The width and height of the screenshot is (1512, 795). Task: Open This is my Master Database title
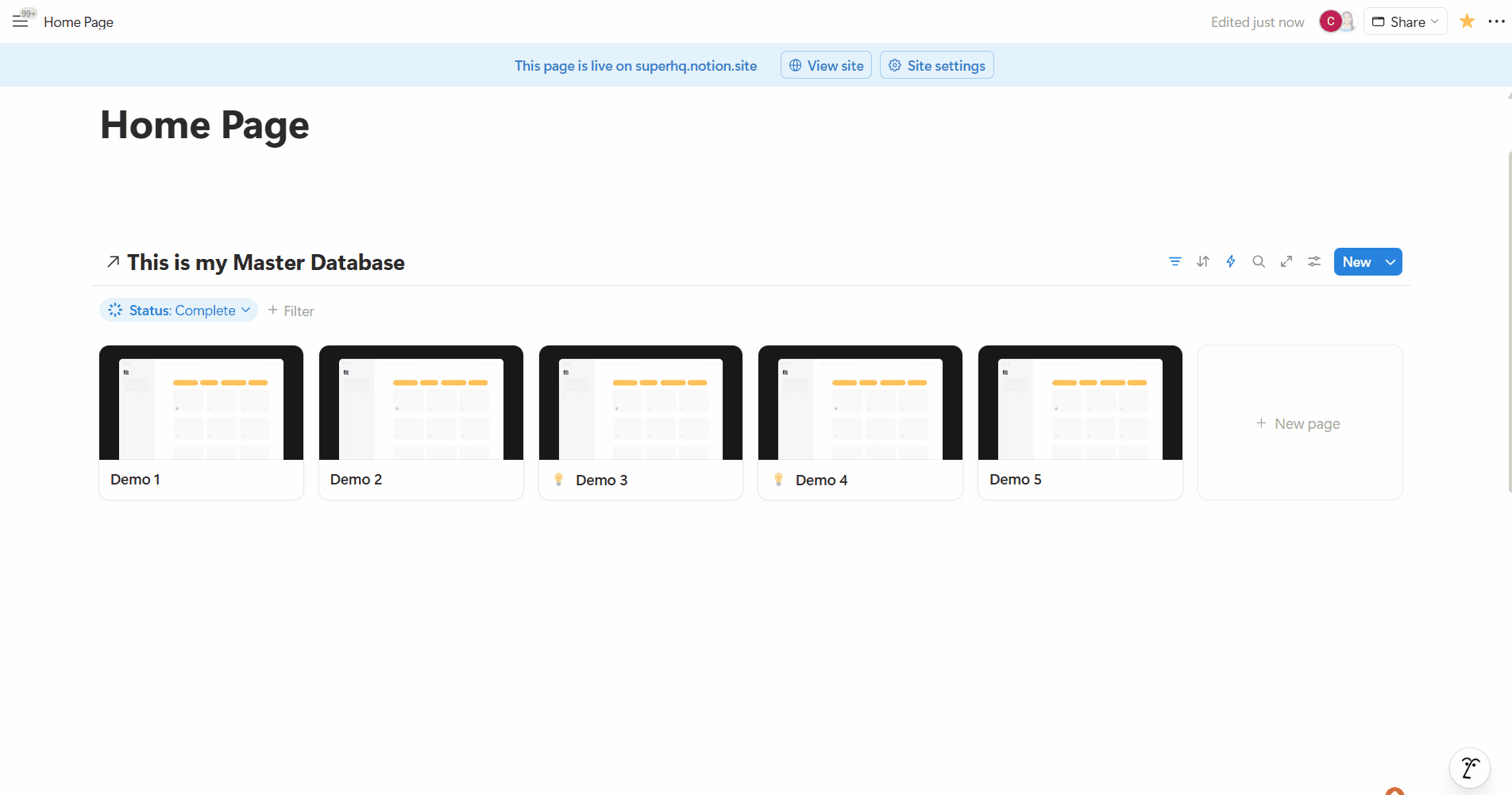266,262
